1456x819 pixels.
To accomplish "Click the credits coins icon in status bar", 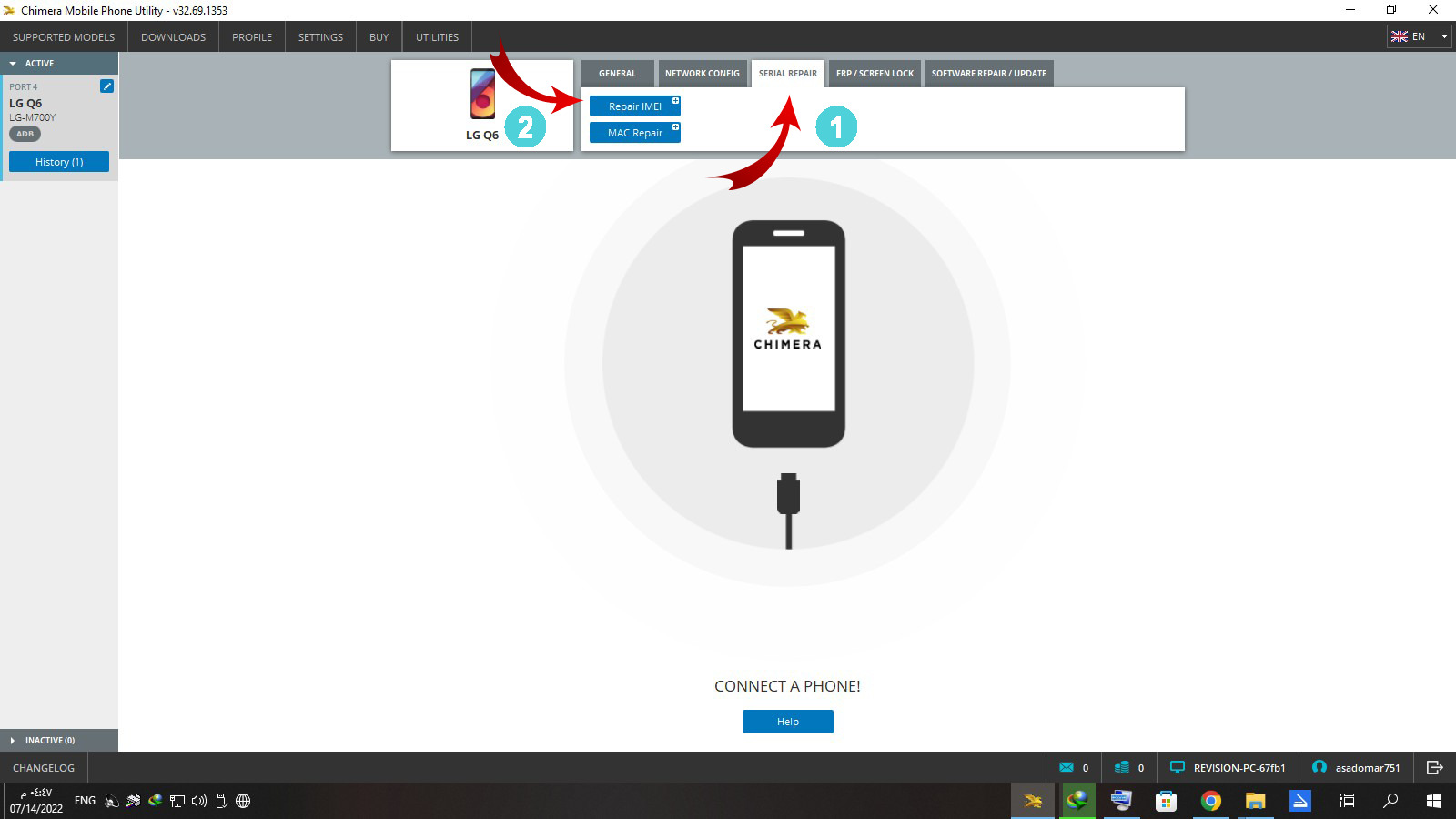I will click(1122, 767).
